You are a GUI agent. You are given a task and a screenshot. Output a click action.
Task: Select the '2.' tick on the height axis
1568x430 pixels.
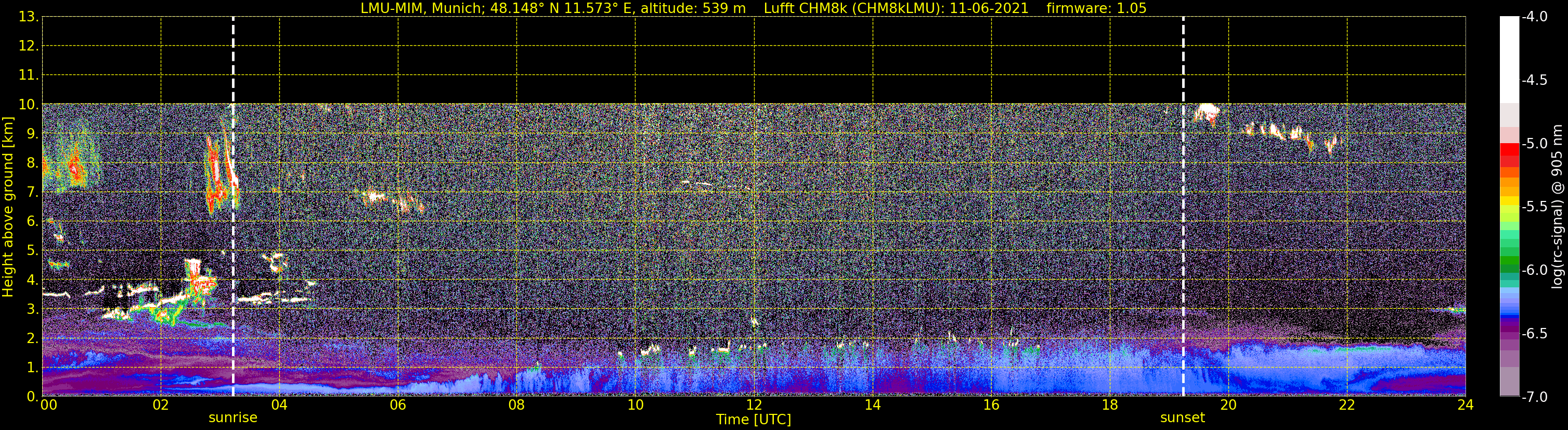(32, 339)
